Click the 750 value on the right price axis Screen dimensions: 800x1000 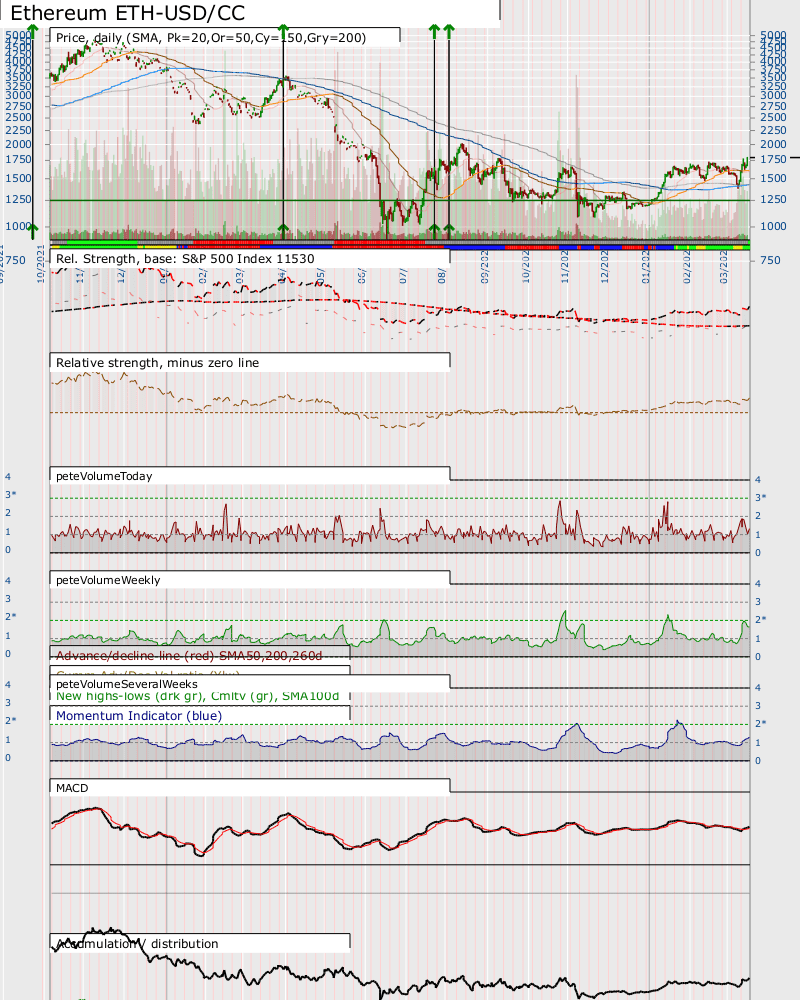pos(770,260)
